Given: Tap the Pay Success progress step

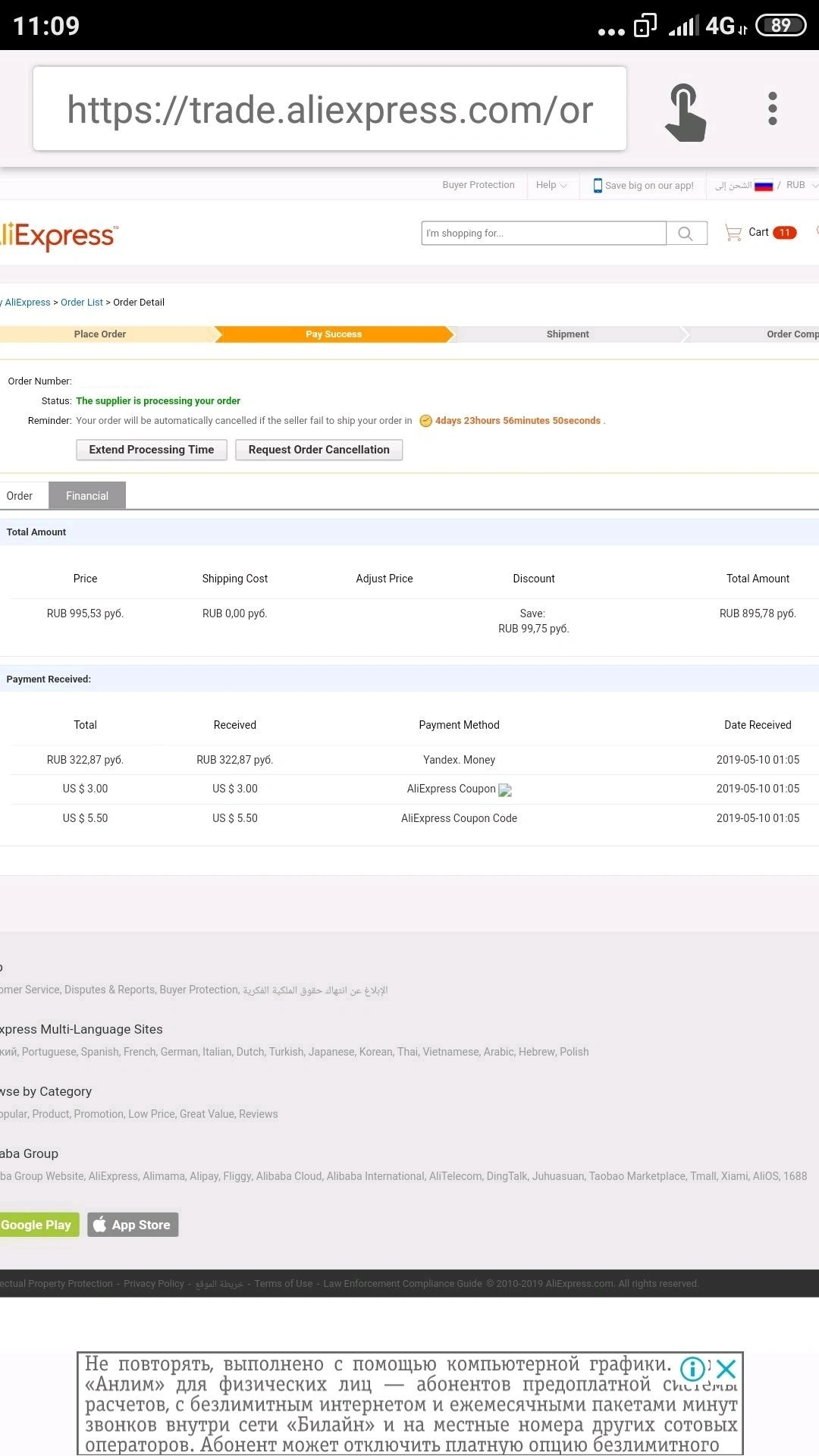Looking at the screenshot, I should click(334, 334).
